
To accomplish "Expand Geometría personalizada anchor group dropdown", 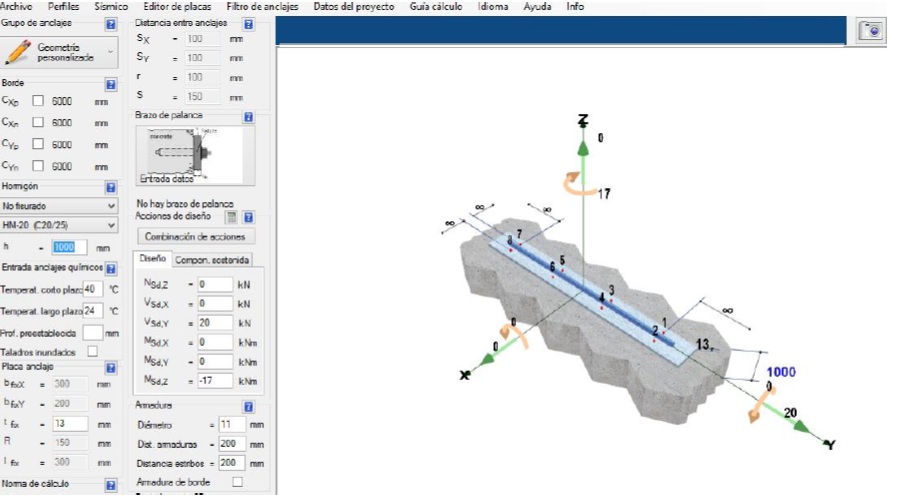I will [x=110, y=53].
